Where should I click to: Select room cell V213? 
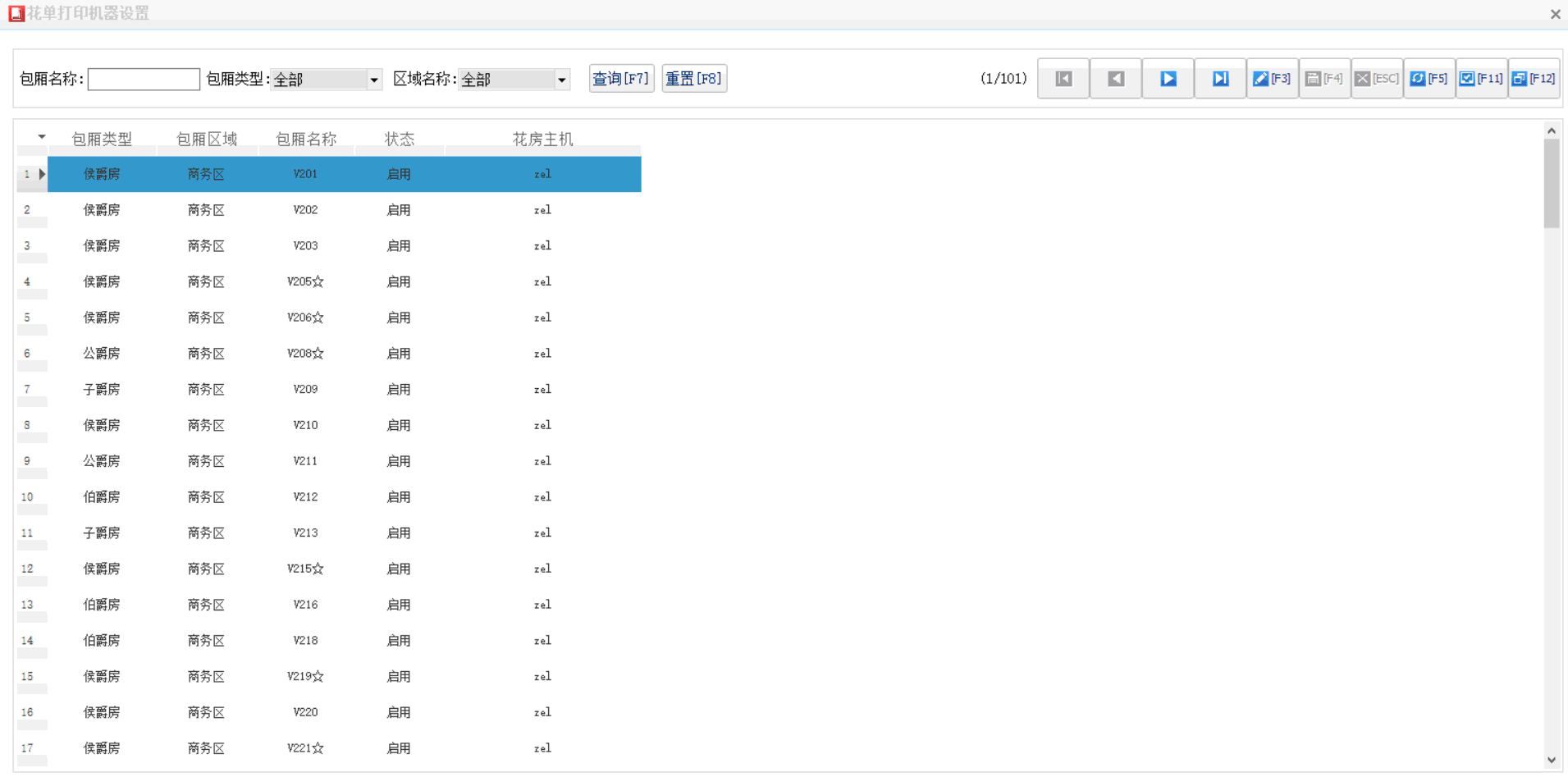(305, 533)
